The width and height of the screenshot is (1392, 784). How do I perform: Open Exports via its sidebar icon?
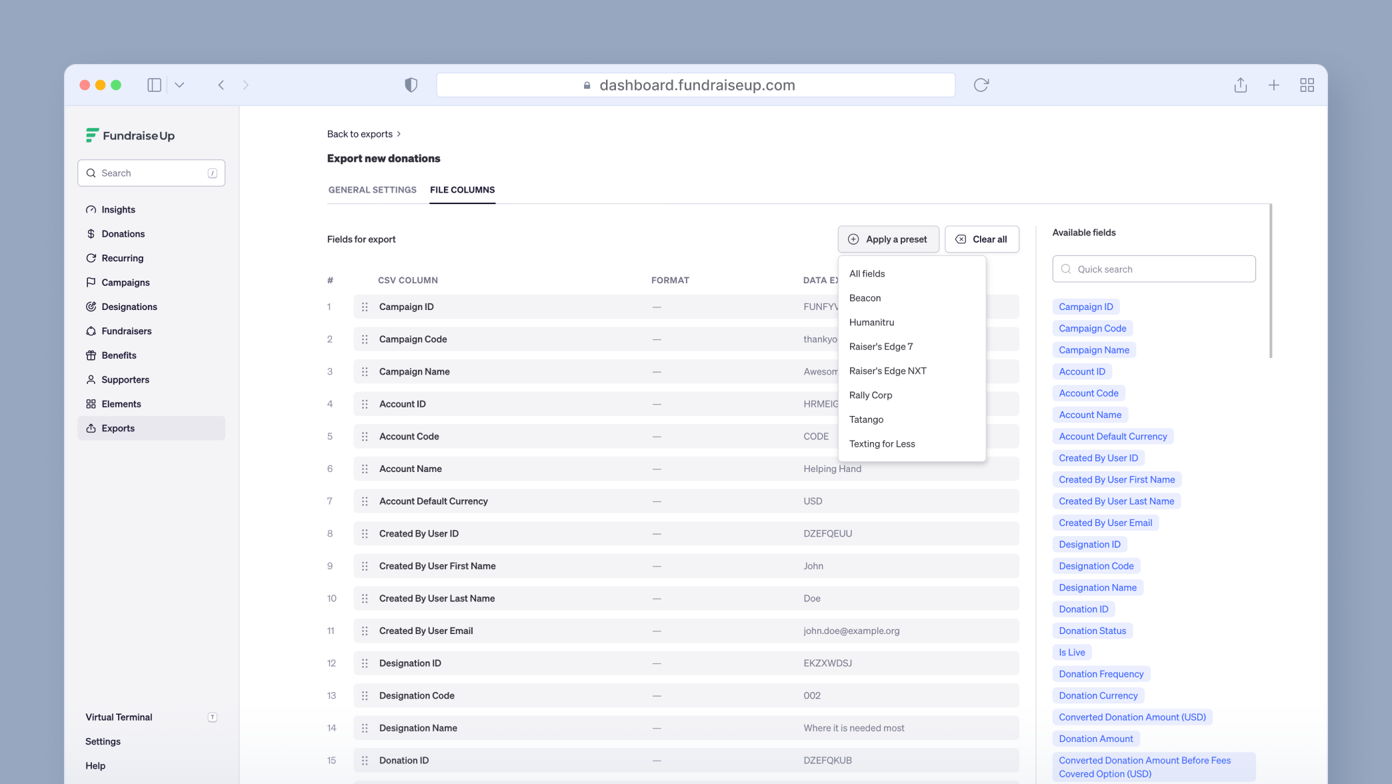(91, 428)
